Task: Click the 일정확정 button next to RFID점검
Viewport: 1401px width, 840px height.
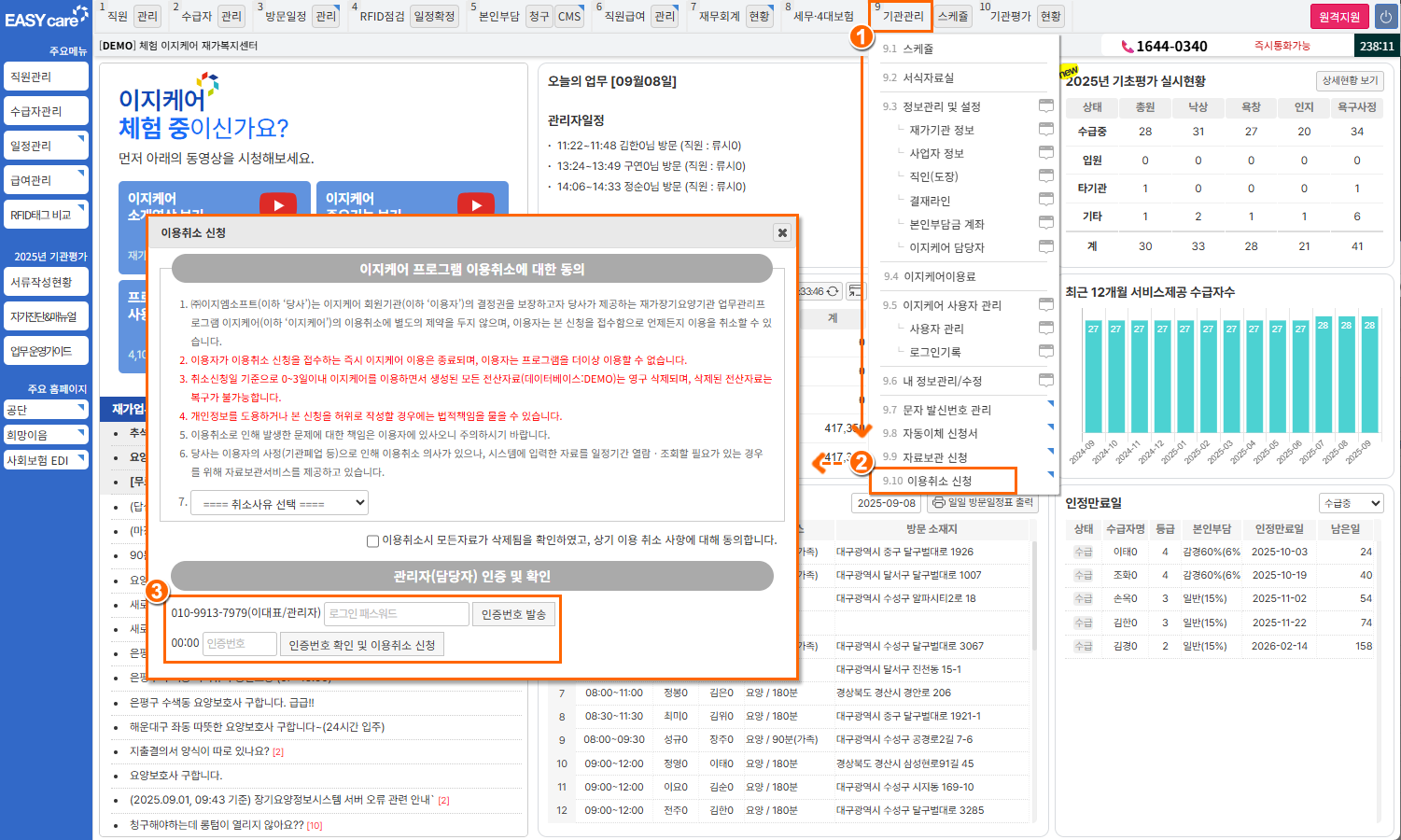Action: click(x=434, y=16)
